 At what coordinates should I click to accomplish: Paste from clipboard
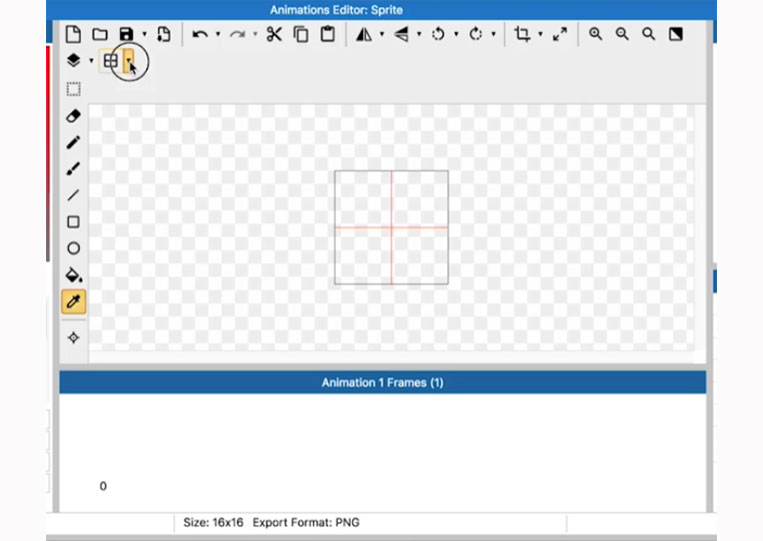[327, 34]
